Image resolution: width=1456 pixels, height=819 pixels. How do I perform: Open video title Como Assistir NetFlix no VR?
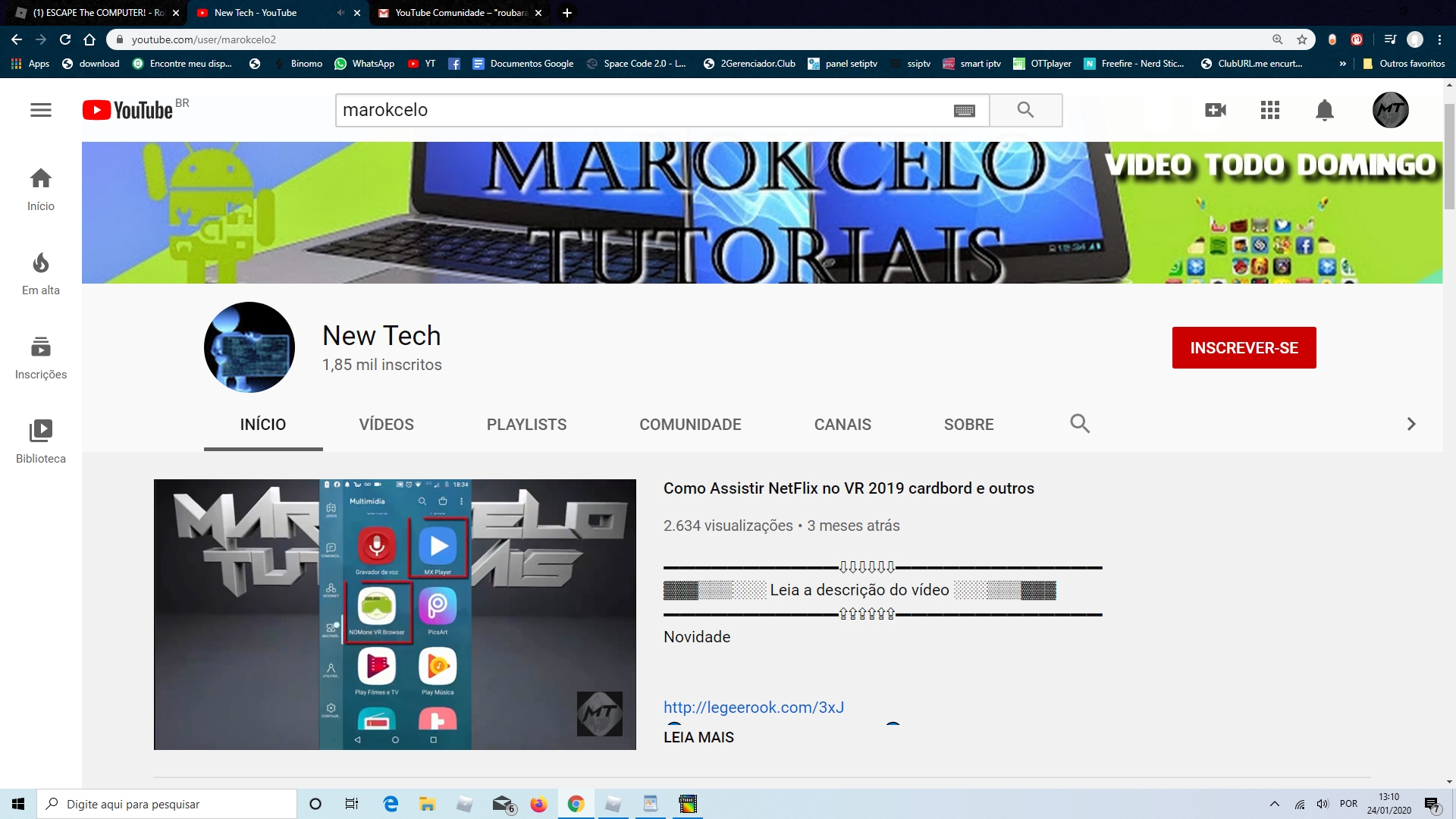pyautogui.click(x=849, y=488)
